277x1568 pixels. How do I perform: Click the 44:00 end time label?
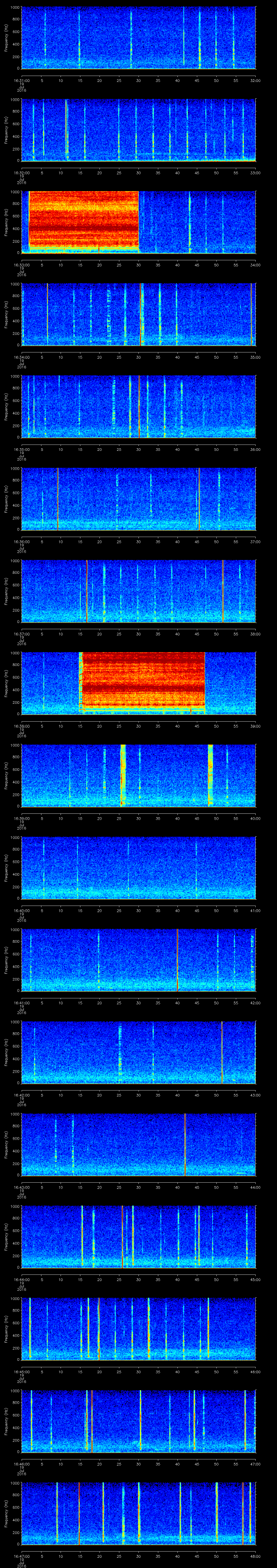point(255,1187)
